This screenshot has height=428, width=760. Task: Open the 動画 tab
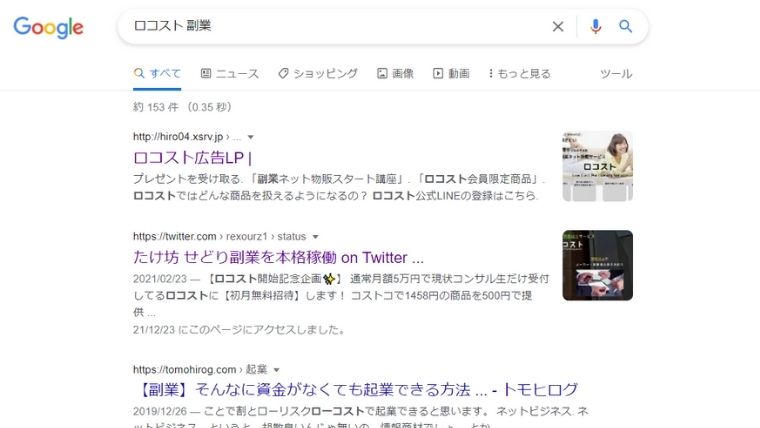pyautogui.click(x=451, y=74)
